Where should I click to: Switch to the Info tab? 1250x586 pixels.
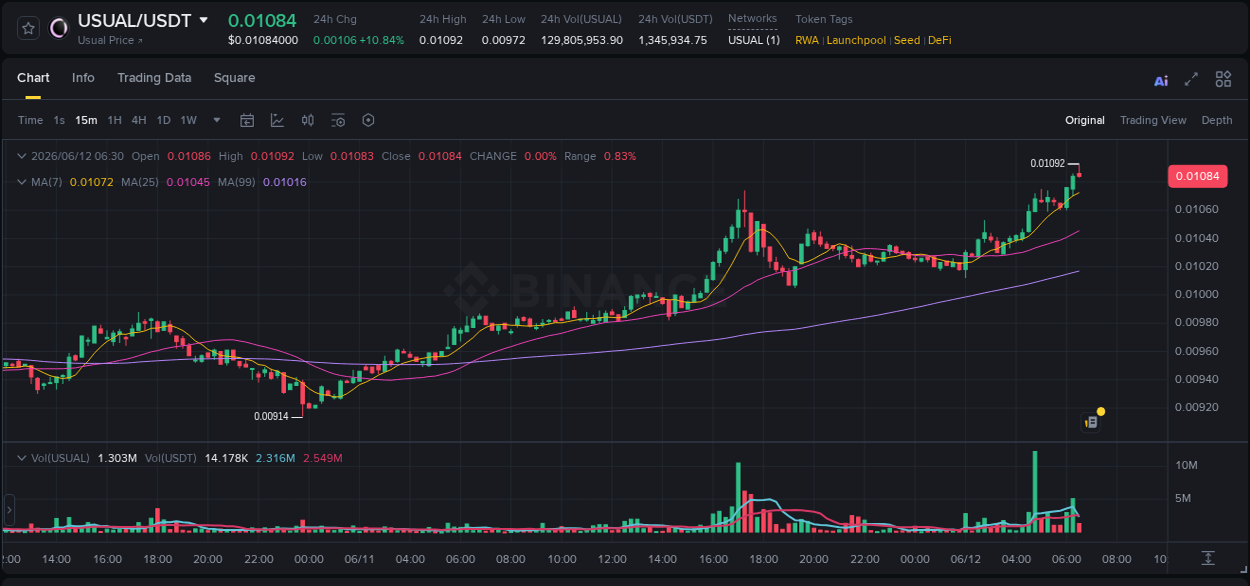point(83,78)
